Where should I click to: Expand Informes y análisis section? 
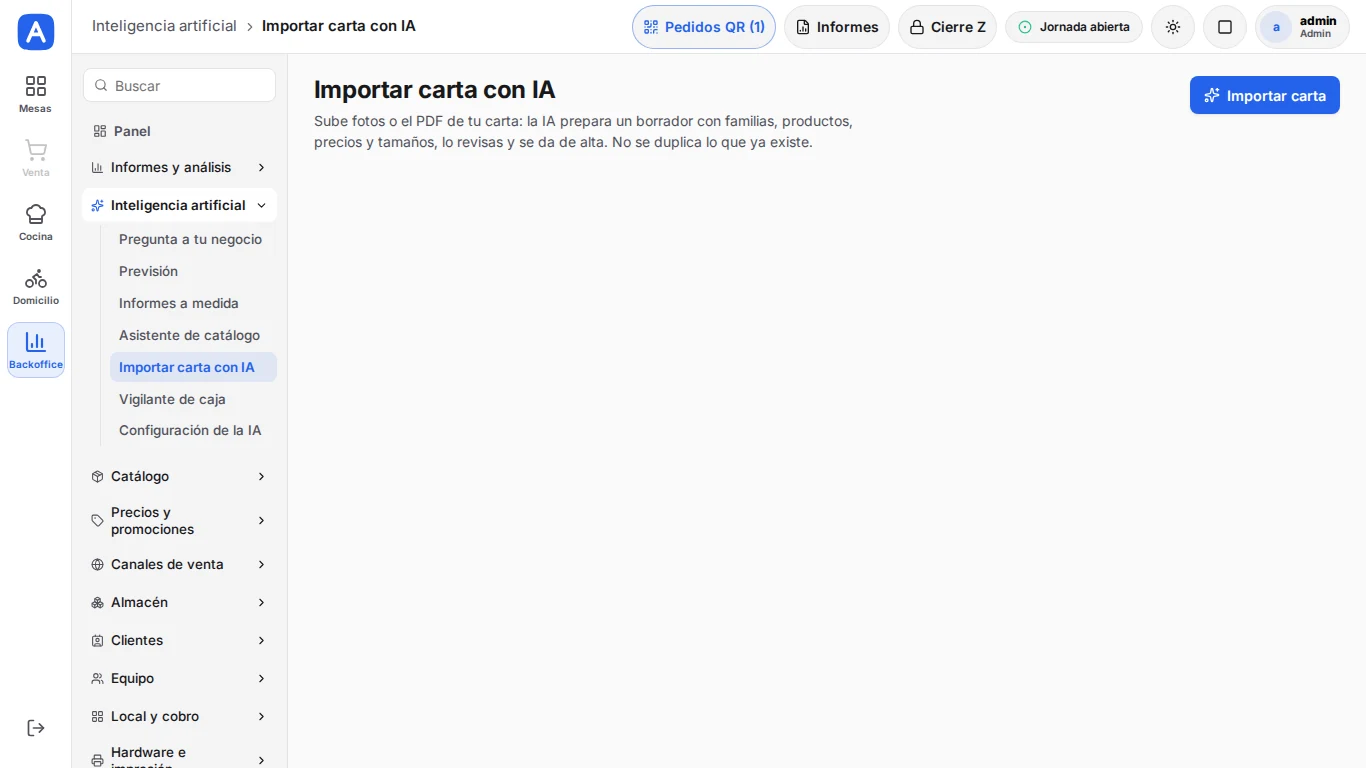(179, 167)
